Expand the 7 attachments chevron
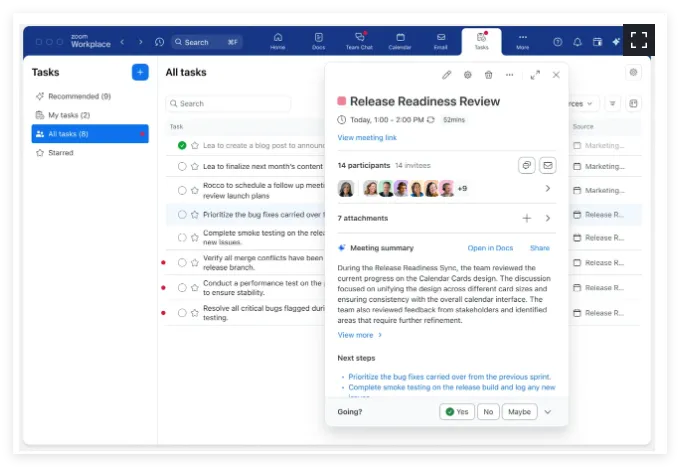This screenshot has width=680, height=467. (547, 218)
